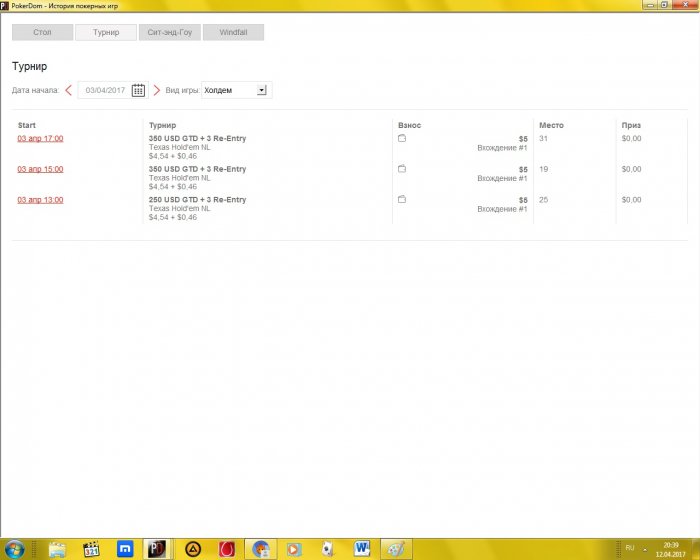Viewport: 700px width, 560px height.
Task: Switch to the Стол tab
Action: pyautogui.click(x=42, y=32)
